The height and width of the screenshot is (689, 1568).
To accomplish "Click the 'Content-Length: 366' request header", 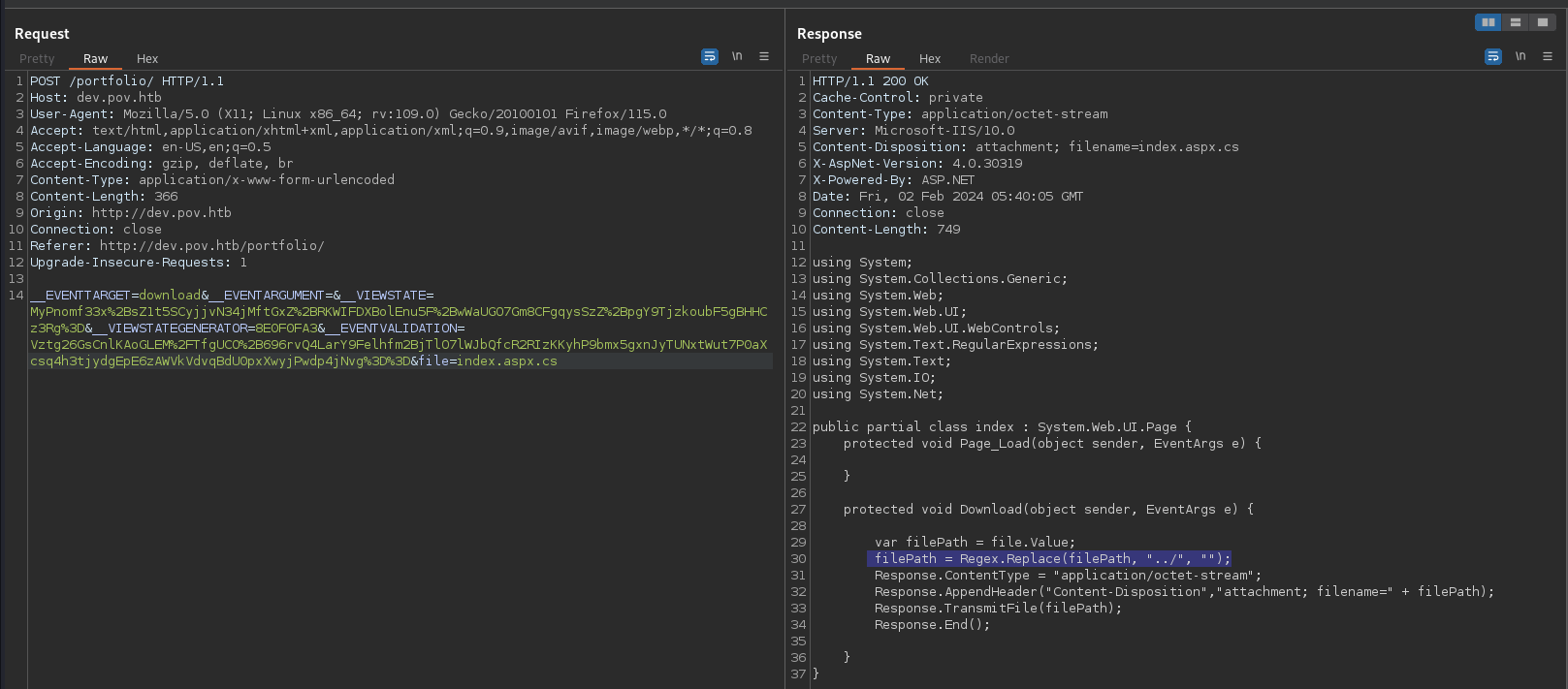I will pyautogui.click(x=104, y=197).
